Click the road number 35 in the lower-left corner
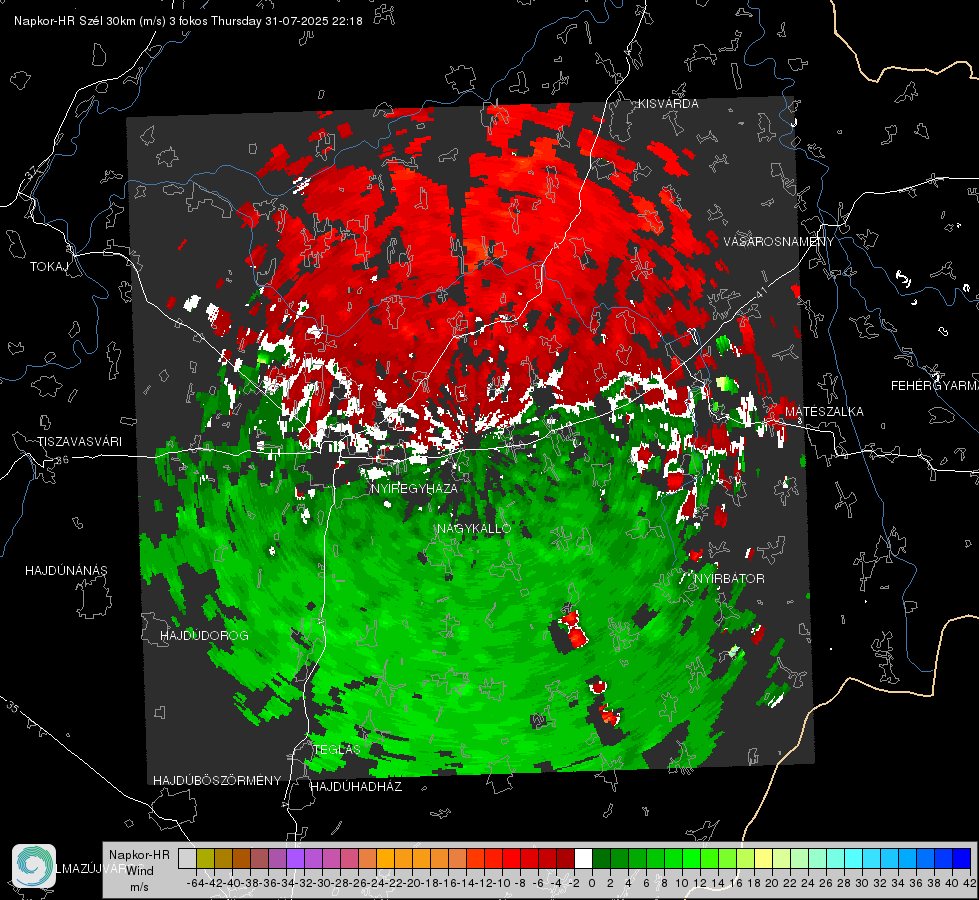Viewport: 979px width, 900px height. pos(12,707)
